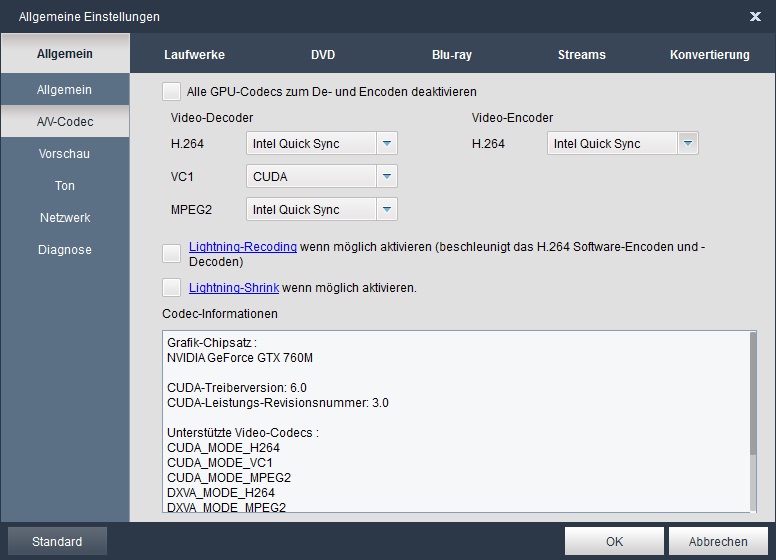This screenshot has height=560, width=776.
Task: Click the 'Video-Decoder' label
Action: [x=212, y=118]
